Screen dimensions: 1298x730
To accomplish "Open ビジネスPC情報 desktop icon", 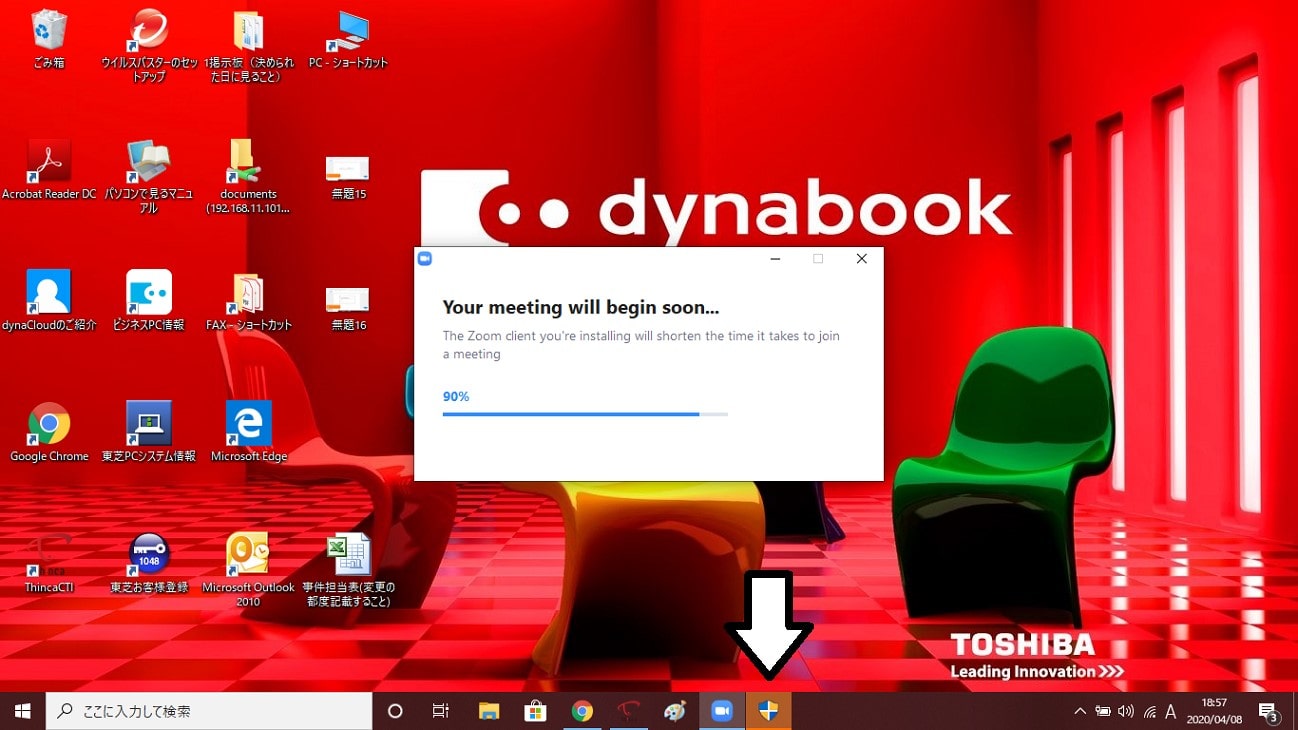I will (148, 300).
